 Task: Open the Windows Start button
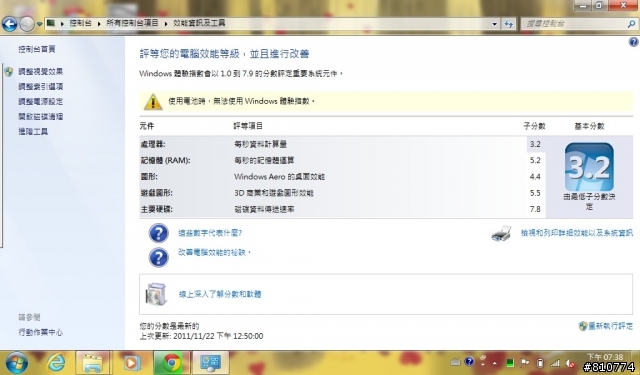[16, 362]
